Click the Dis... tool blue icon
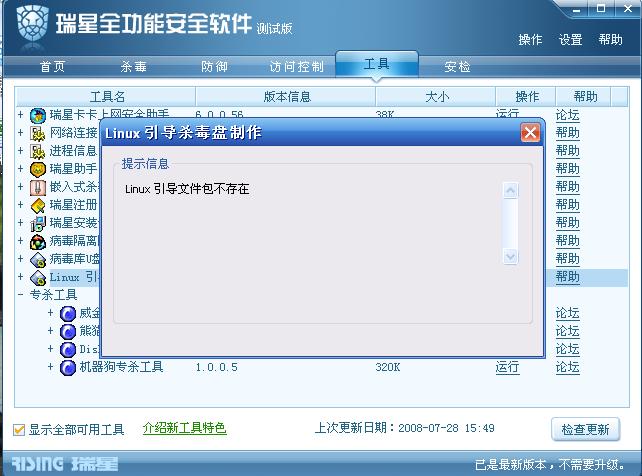Viewport: 642px width, 476px height. 68,350
